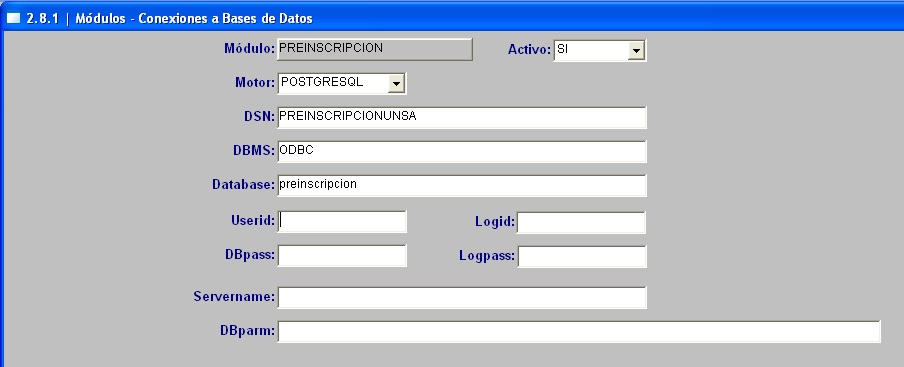Viewport: 904px width, 367px height.
Task: Click the DBpass input field
Action: [x=342, y=256]
